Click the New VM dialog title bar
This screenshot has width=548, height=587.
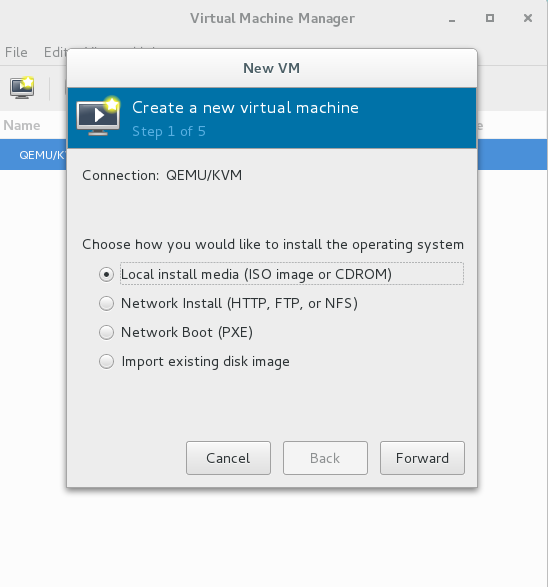(x=272, y=68)
